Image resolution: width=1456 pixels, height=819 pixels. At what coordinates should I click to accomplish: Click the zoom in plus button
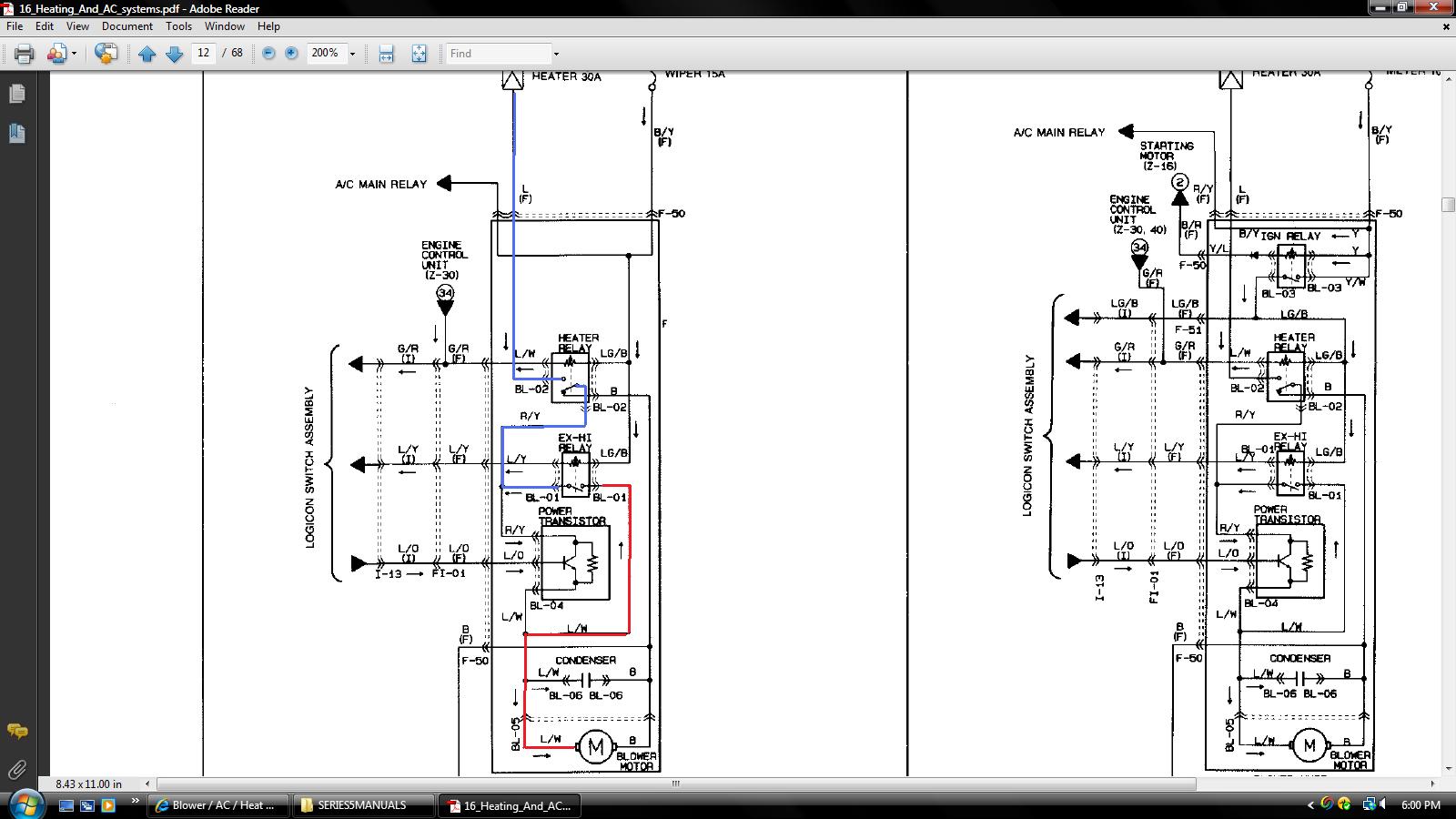coord(291,54)
